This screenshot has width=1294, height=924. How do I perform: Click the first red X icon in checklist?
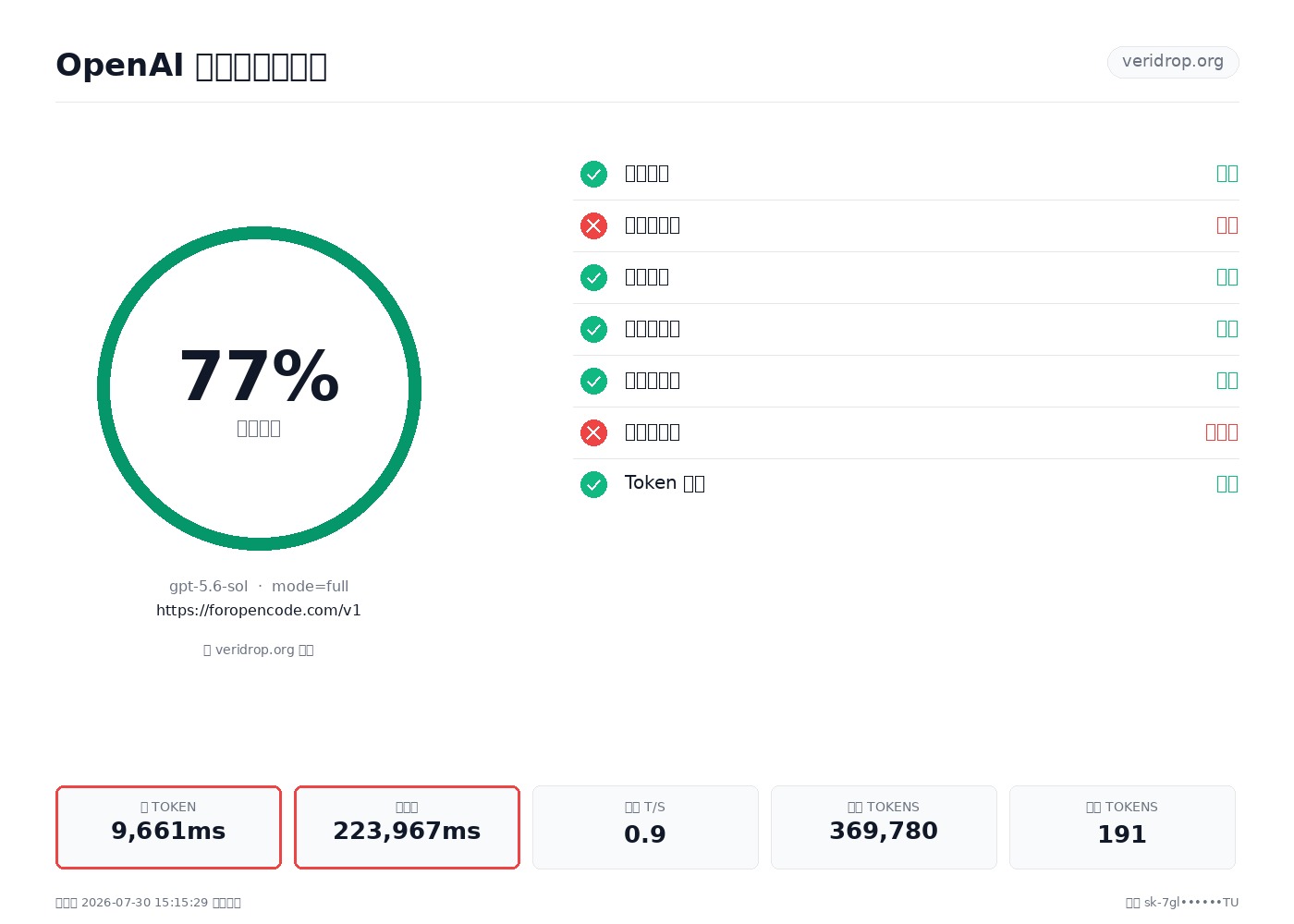pos(593,225)
